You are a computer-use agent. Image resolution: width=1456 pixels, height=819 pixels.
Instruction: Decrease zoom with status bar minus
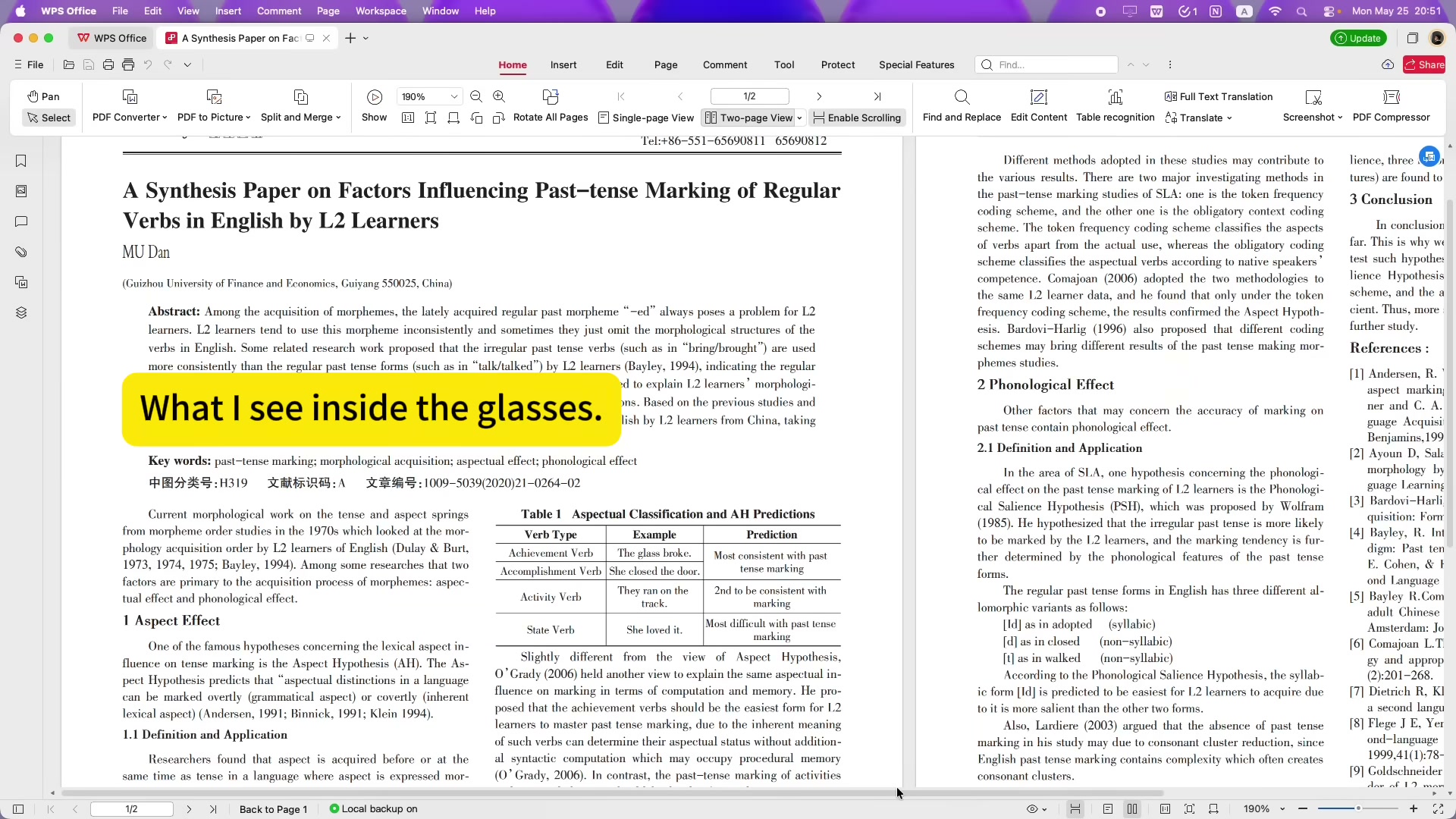[1303, 809]
